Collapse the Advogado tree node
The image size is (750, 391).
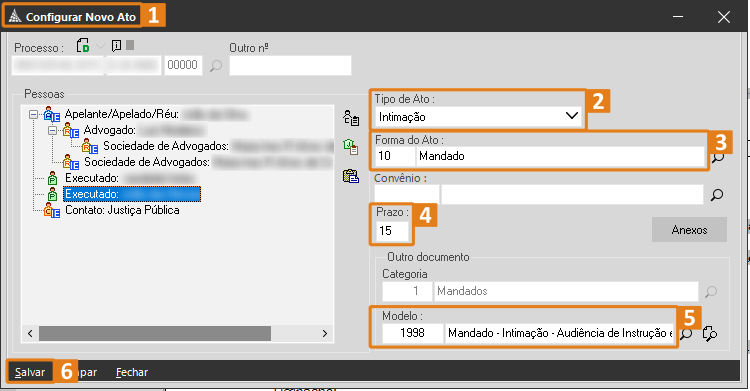tap(52, 130)
